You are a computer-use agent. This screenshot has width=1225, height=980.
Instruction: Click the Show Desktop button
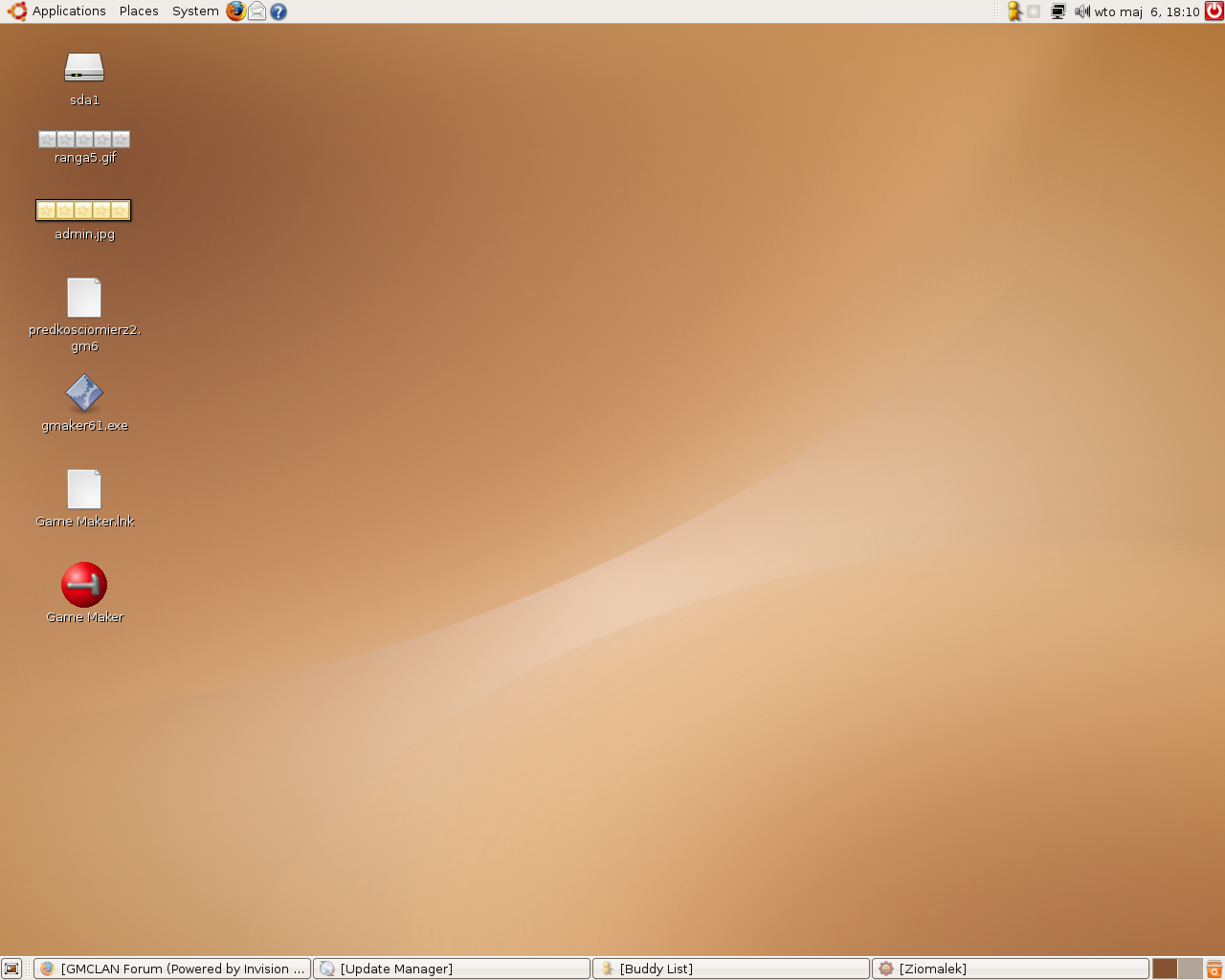11,969
